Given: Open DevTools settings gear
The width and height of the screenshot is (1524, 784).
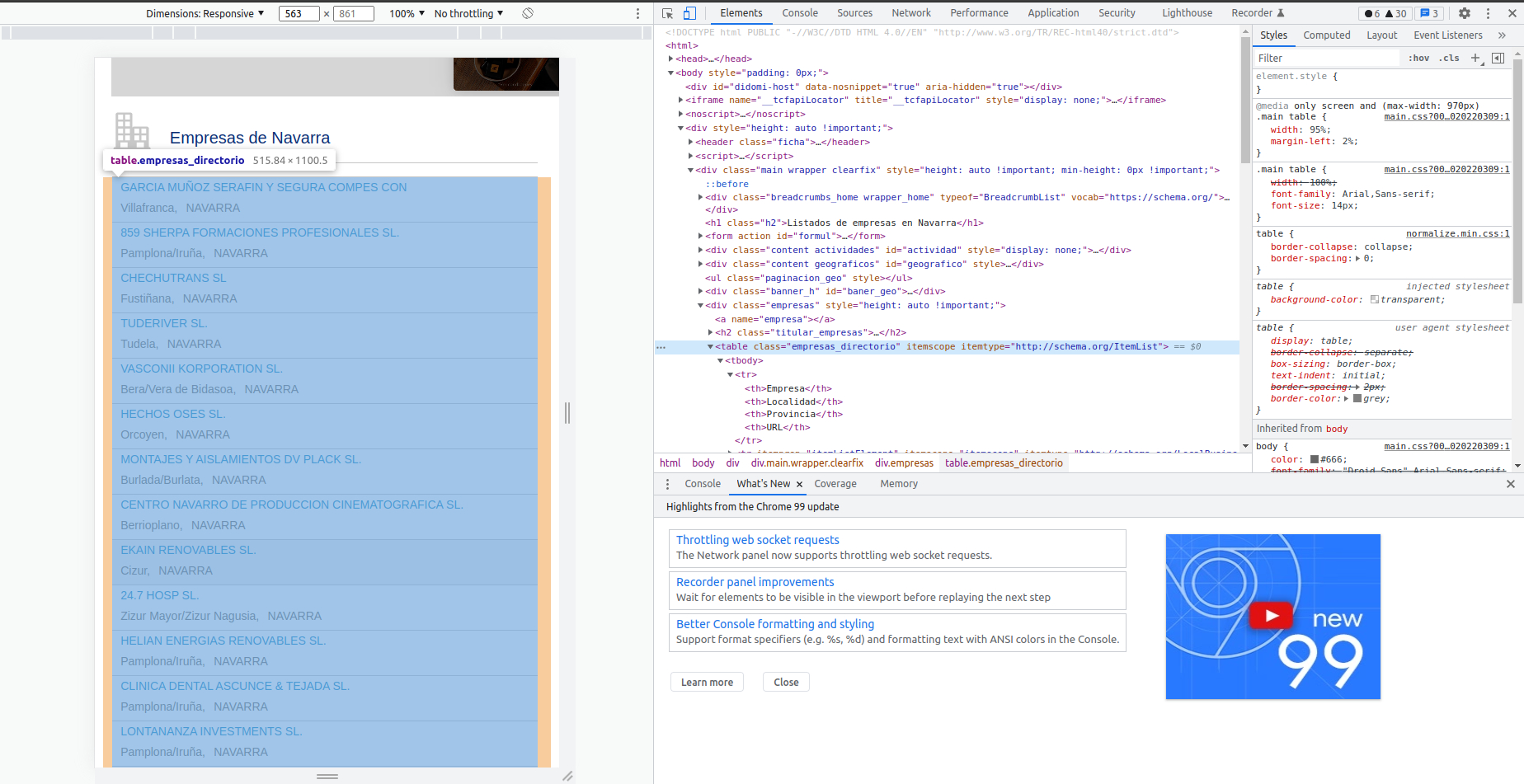Looking at the screenshot, I should (x=1465, y=13).
